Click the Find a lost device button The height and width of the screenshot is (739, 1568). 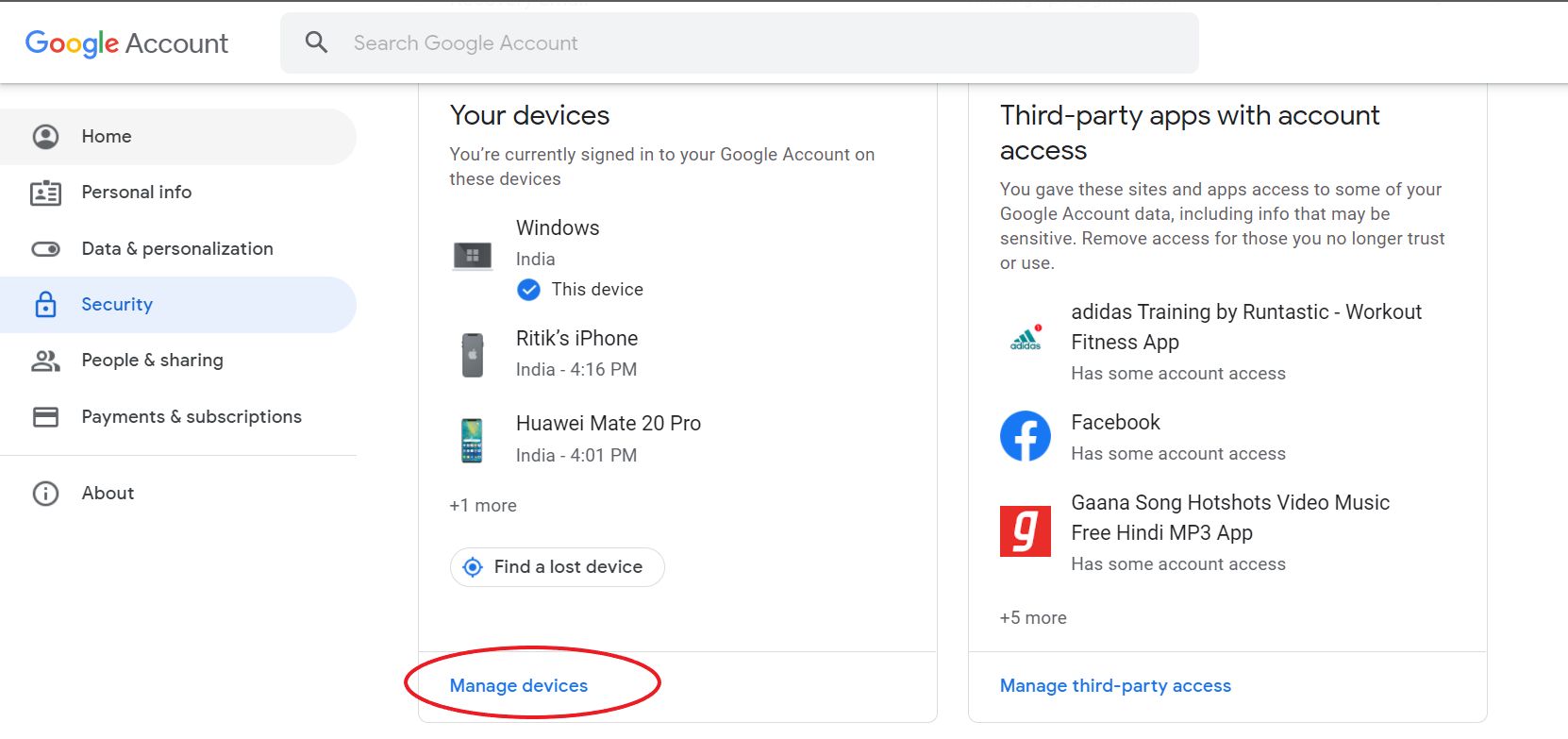point(558,567)
